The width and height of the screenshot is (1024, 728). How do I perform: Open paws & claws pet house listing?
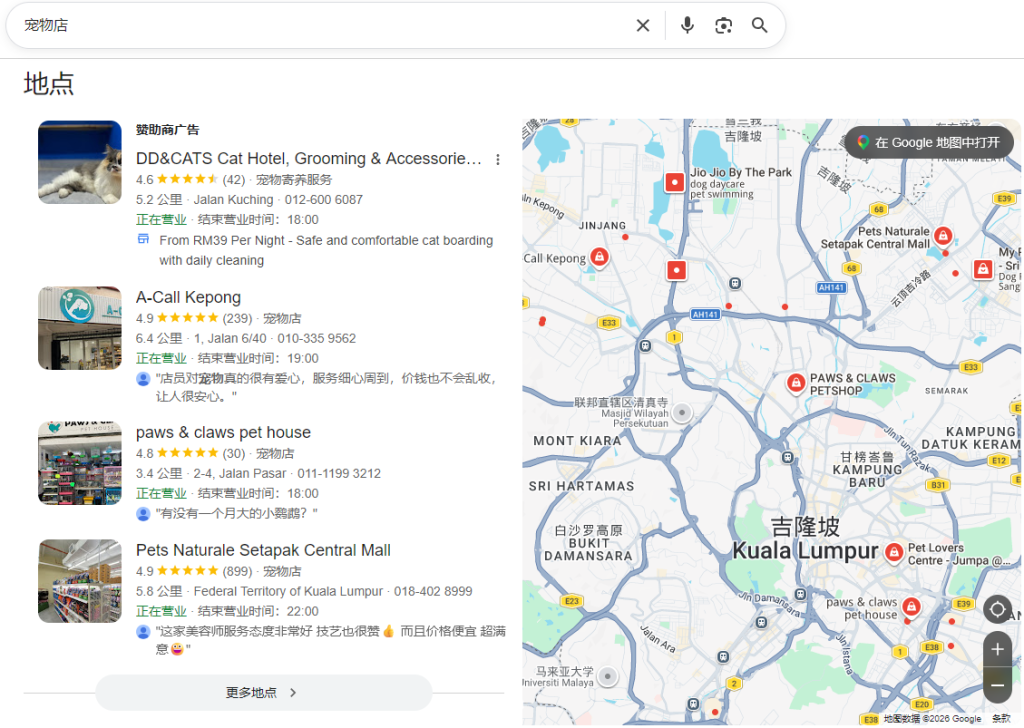[223, 432]
